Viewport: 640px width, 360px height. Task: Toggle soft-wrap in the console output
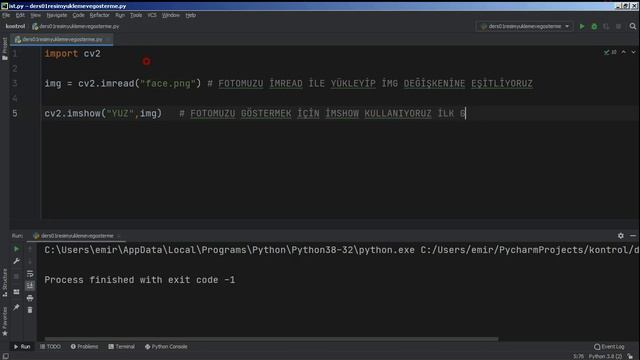point(30,273)
